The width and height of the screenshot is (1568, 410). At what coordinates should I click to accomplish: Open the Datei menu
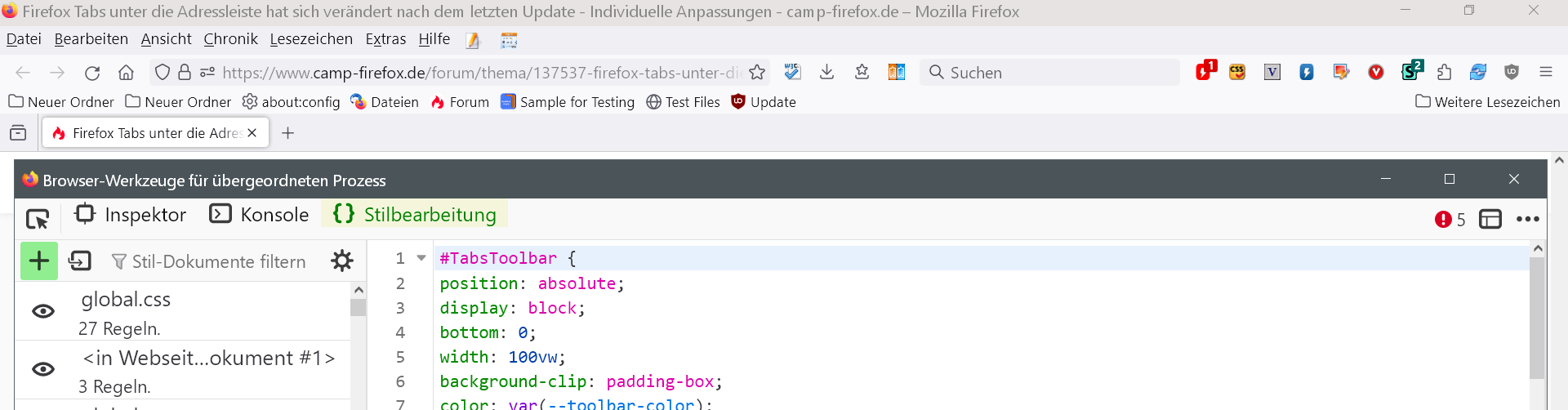click(x=24, y=39)
